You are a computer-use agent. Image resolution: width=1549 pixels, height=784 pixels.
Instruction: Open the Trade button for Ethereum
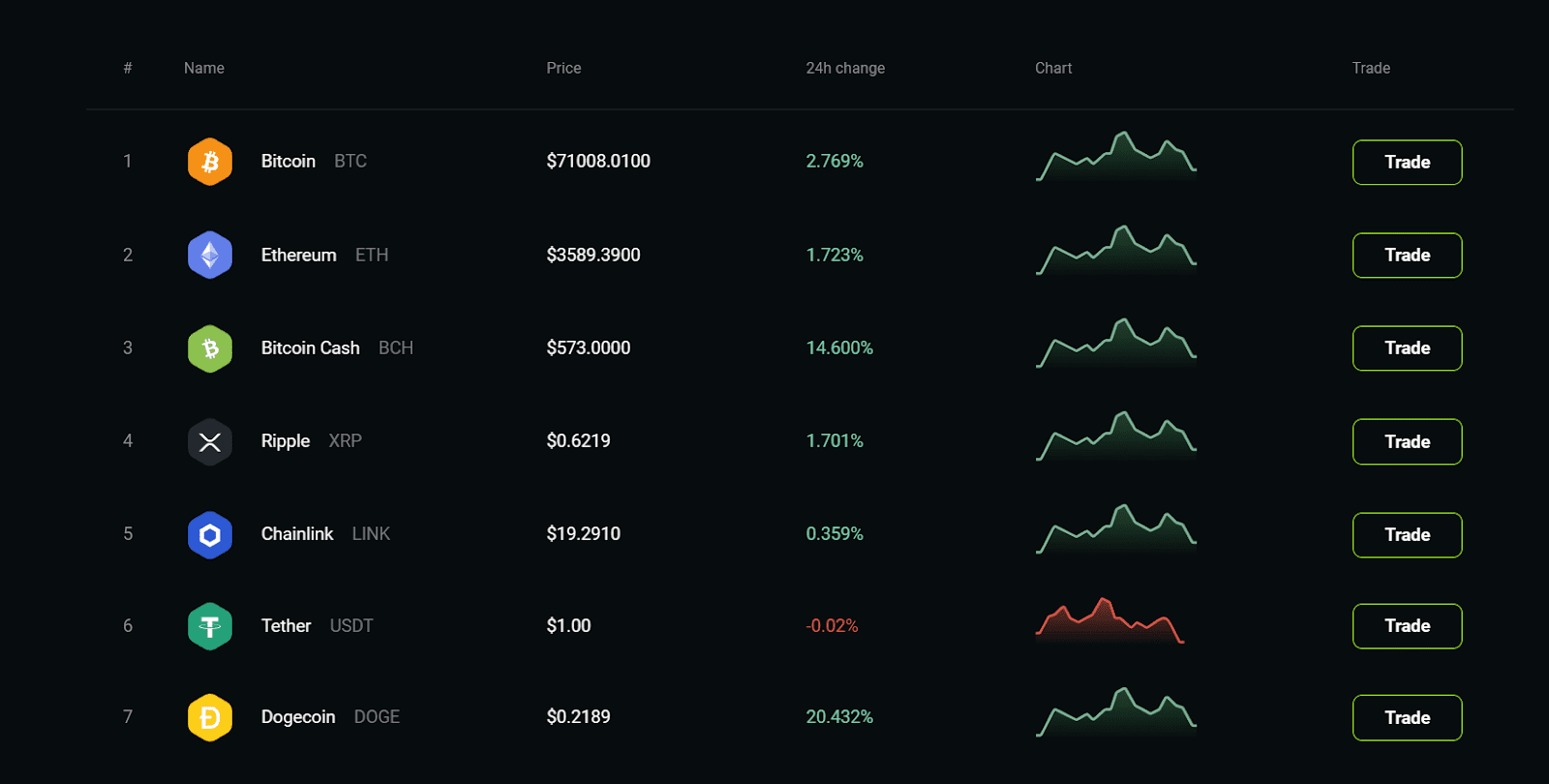[1407, 255]
